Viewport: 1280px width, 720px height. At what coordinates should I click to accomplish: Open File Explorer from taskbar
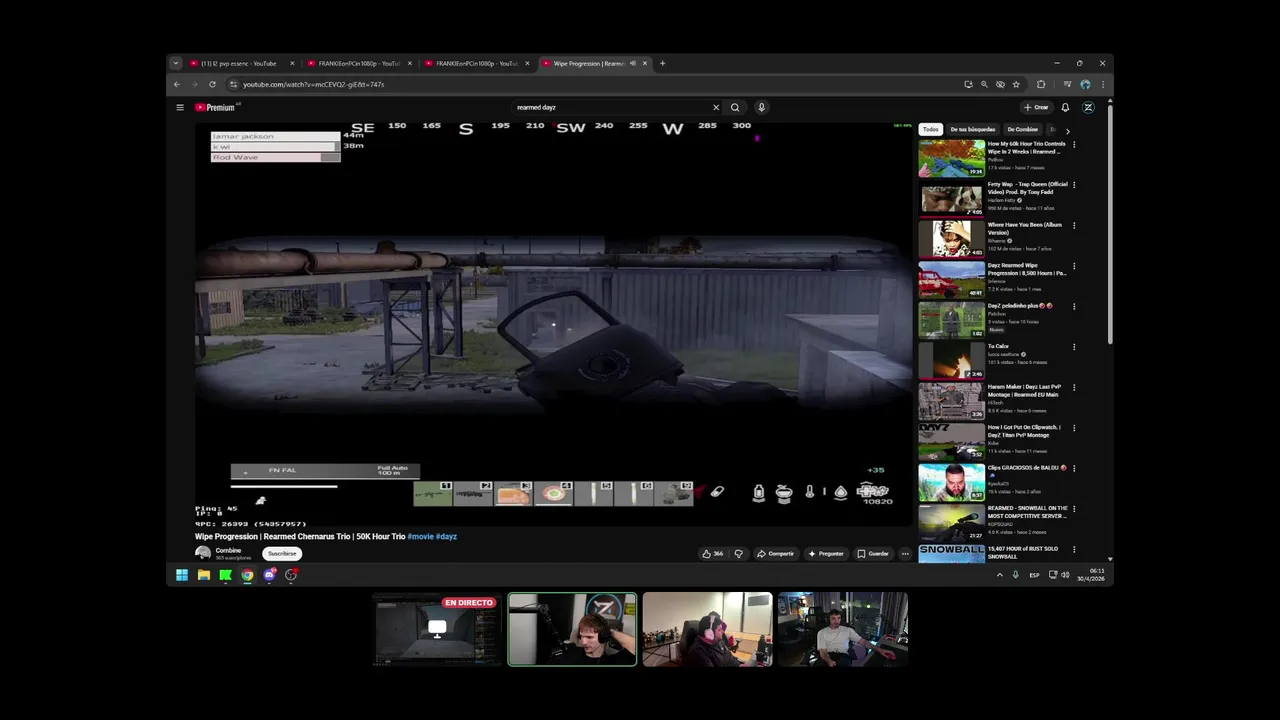204,575
